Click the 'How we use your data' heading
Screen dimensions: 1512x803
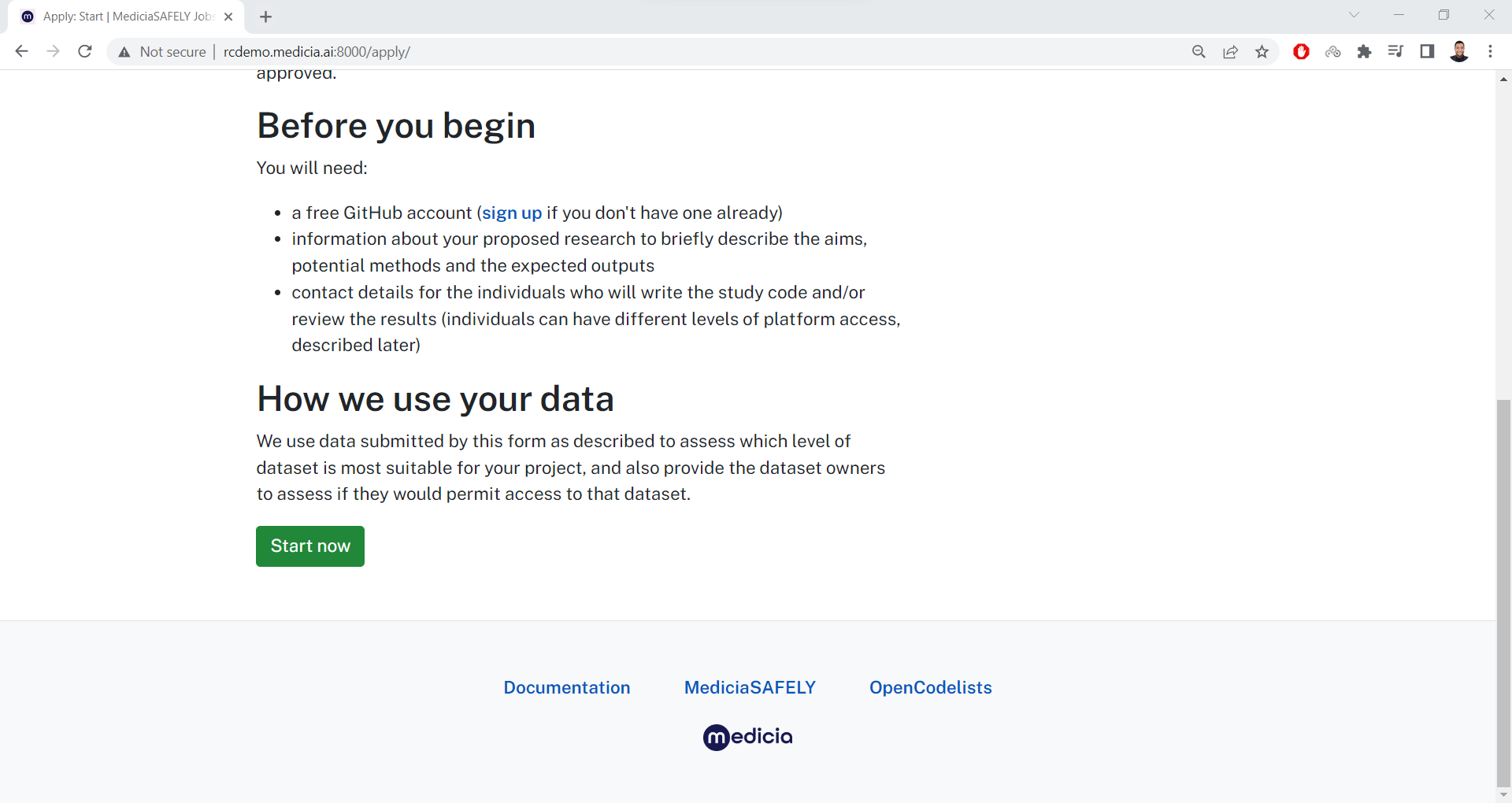tap(435, 399)
